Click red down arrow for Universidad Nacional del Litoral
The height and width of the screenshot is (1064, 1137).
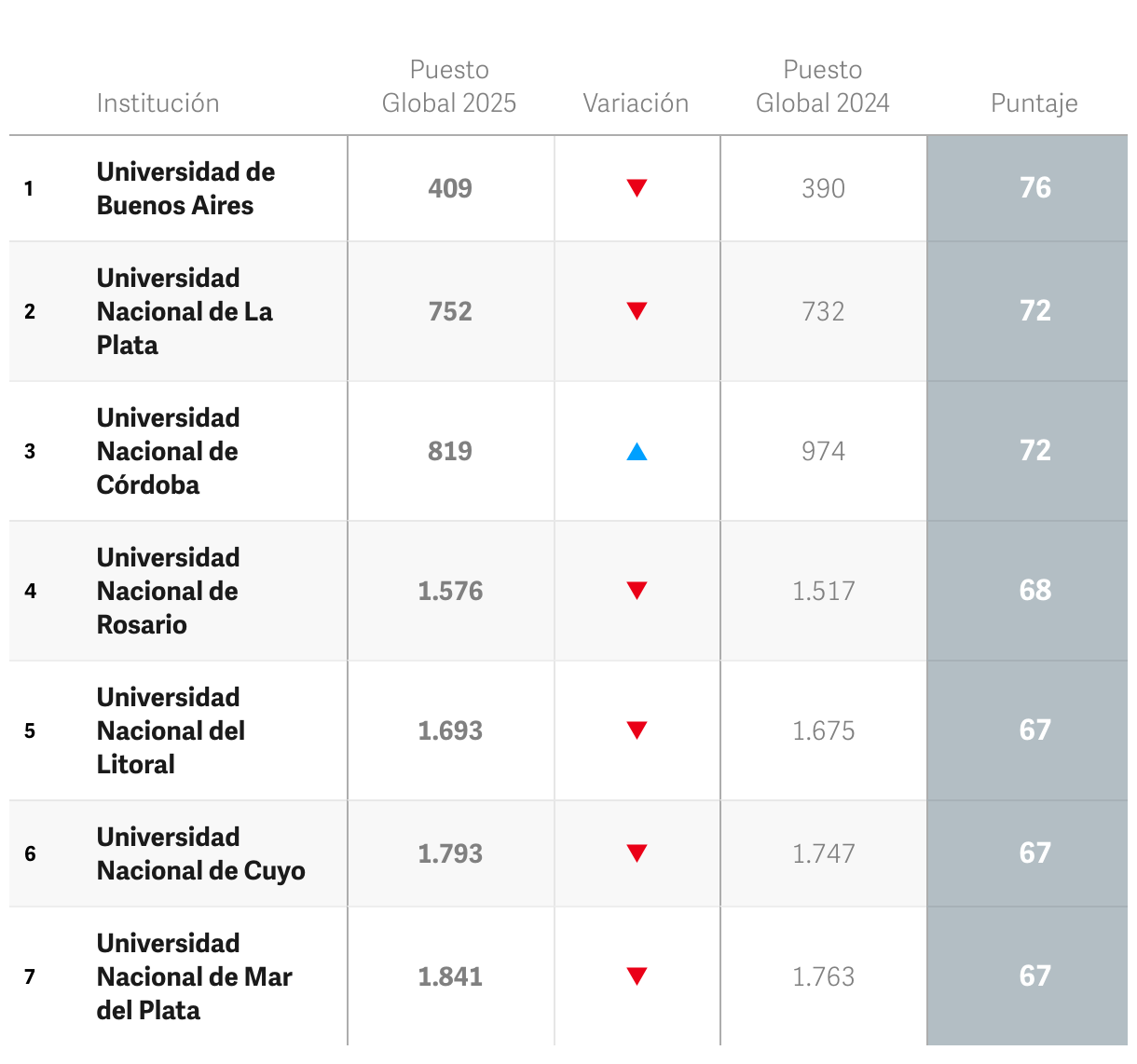(x=637, y=730)
